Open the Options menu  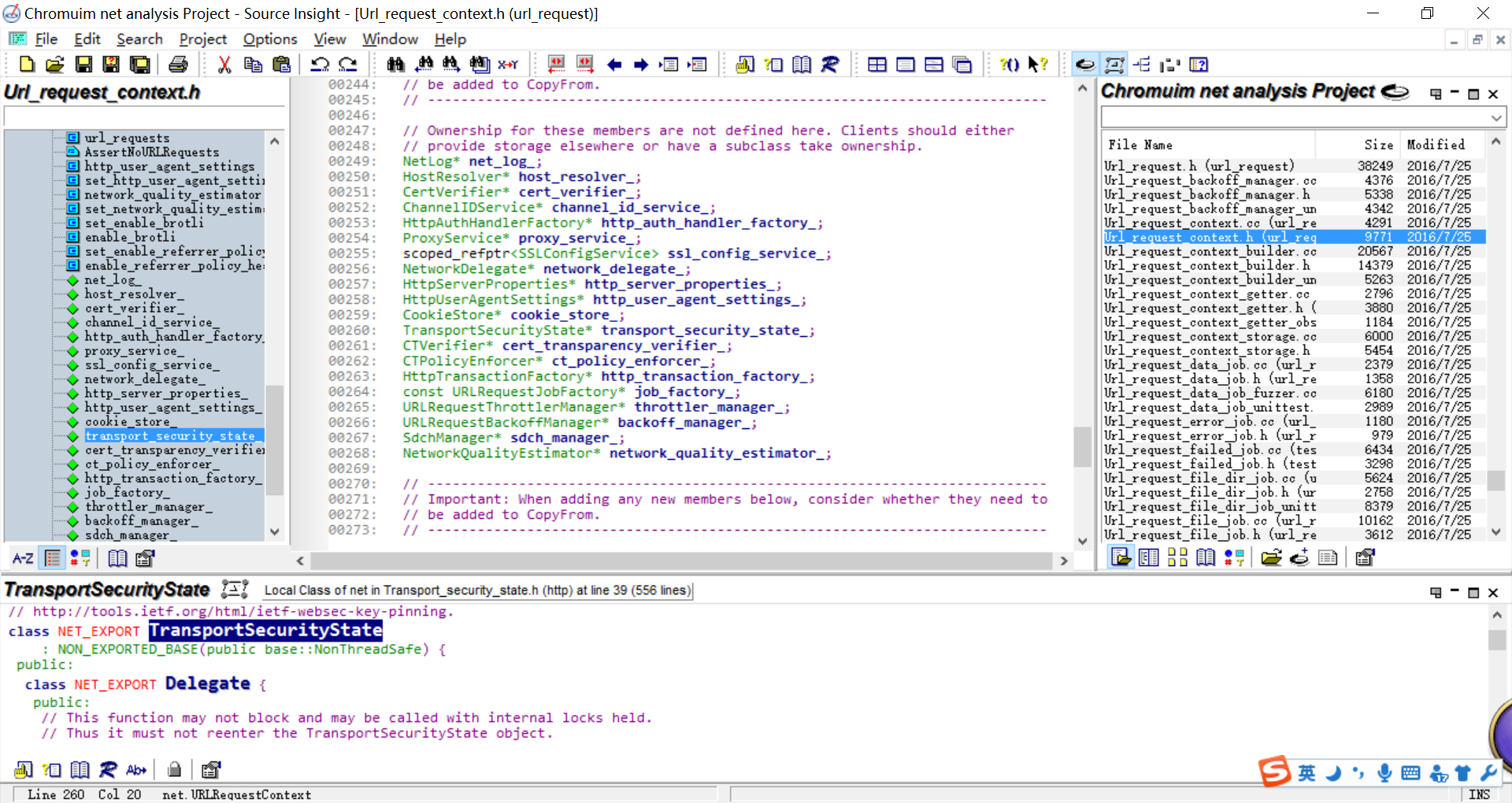tap(269, 39)
